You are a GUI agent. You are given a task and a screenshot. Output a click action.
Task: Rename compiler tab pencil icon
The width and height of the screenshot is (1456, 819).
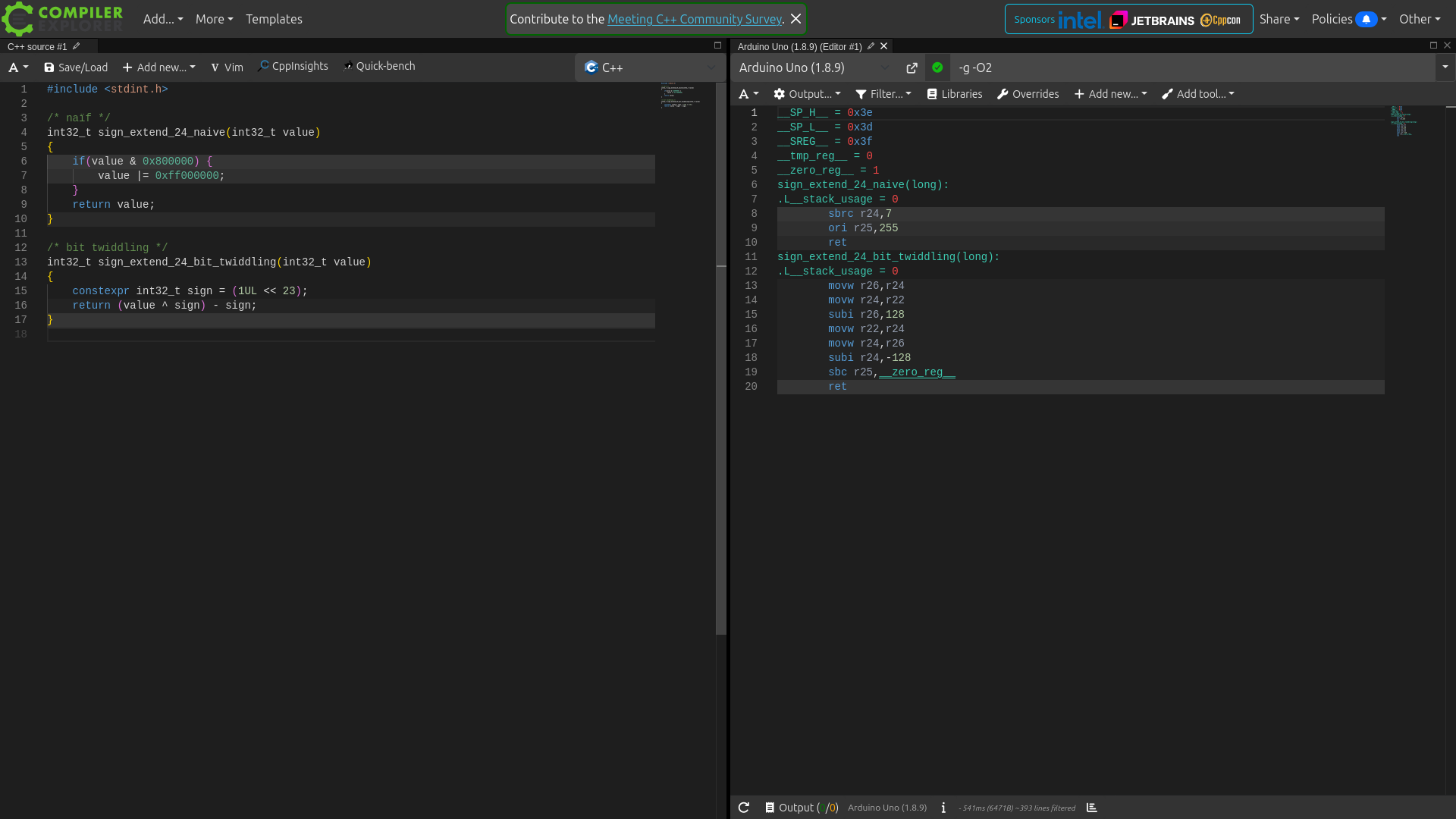(871, 46)
